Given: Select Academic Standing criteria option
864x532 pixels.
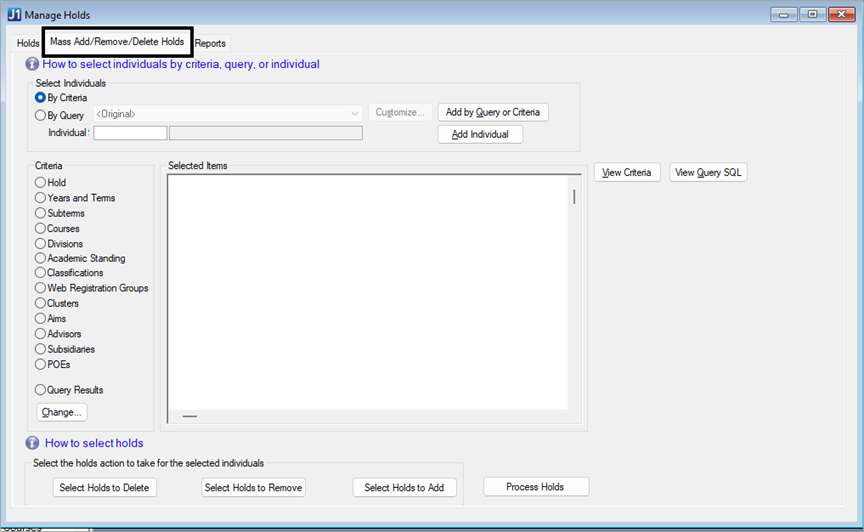Looking at the screenshot, I should click(x=40, y=258).
